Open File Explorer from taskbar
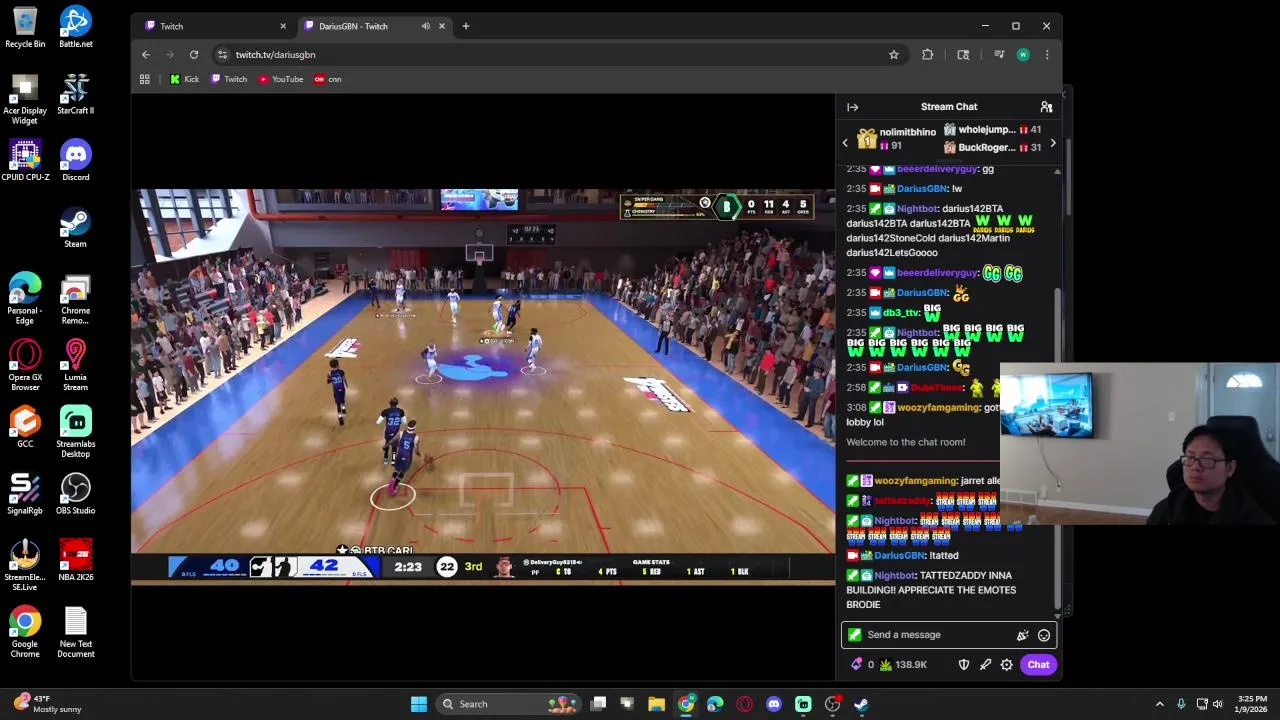Image resolution: width=1280 pixels, height=720 pixels. [x=656, y=704]
